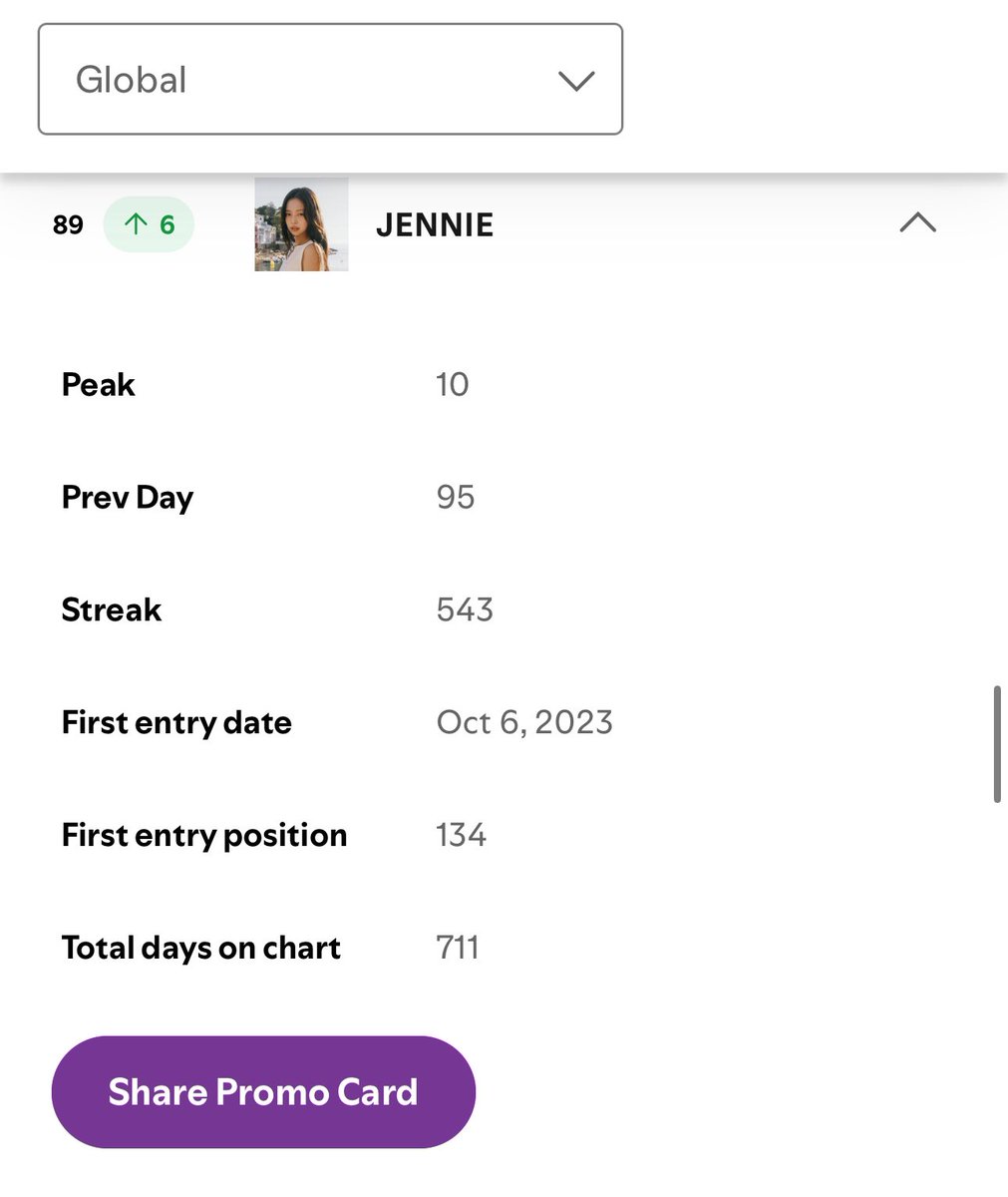Click the Prev Day value 95
The image size is (1008, 1197).
(456, 497)
